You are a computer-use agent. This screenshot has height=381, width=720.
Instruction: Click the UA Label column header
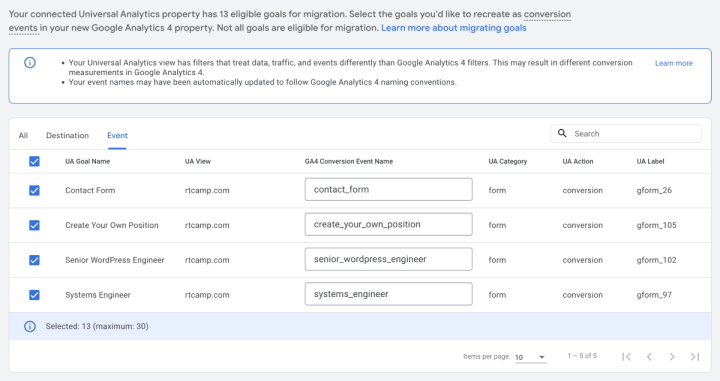tap(651, 161)
